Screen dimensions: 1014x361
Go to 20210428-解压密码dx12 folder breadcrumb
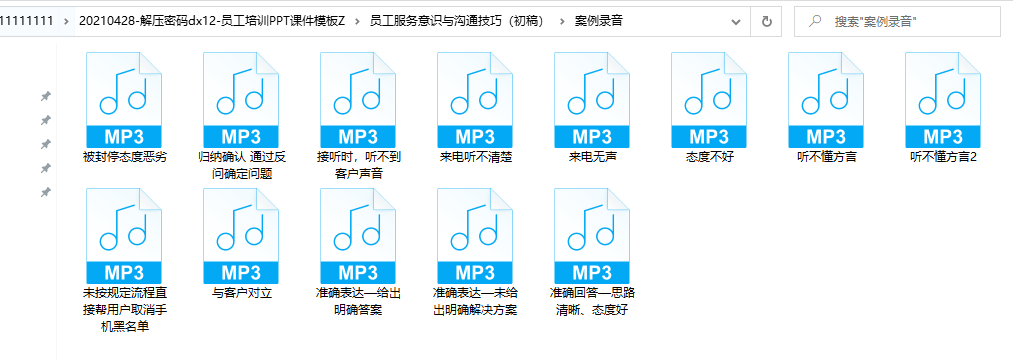pyautogui.click(x=212, y=21)
